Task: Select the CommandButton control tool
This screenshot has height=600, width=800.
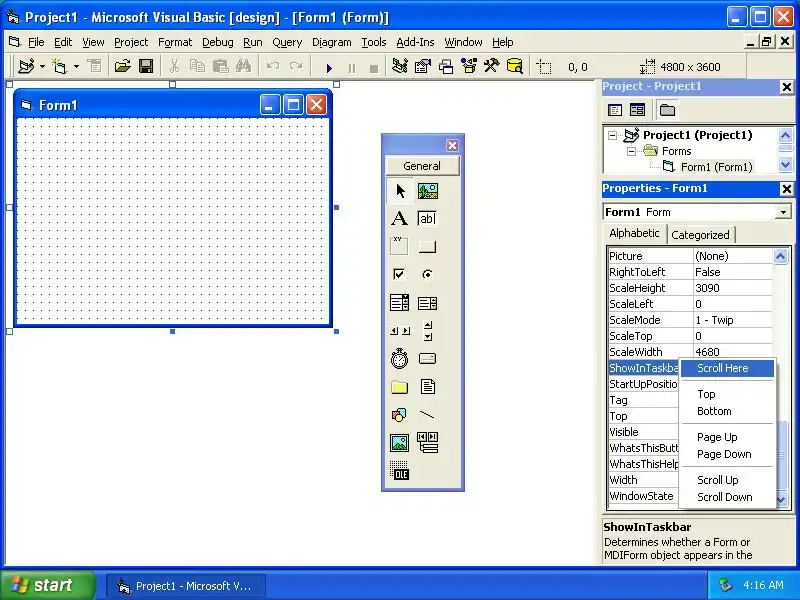Action: (x=428, y=246)
